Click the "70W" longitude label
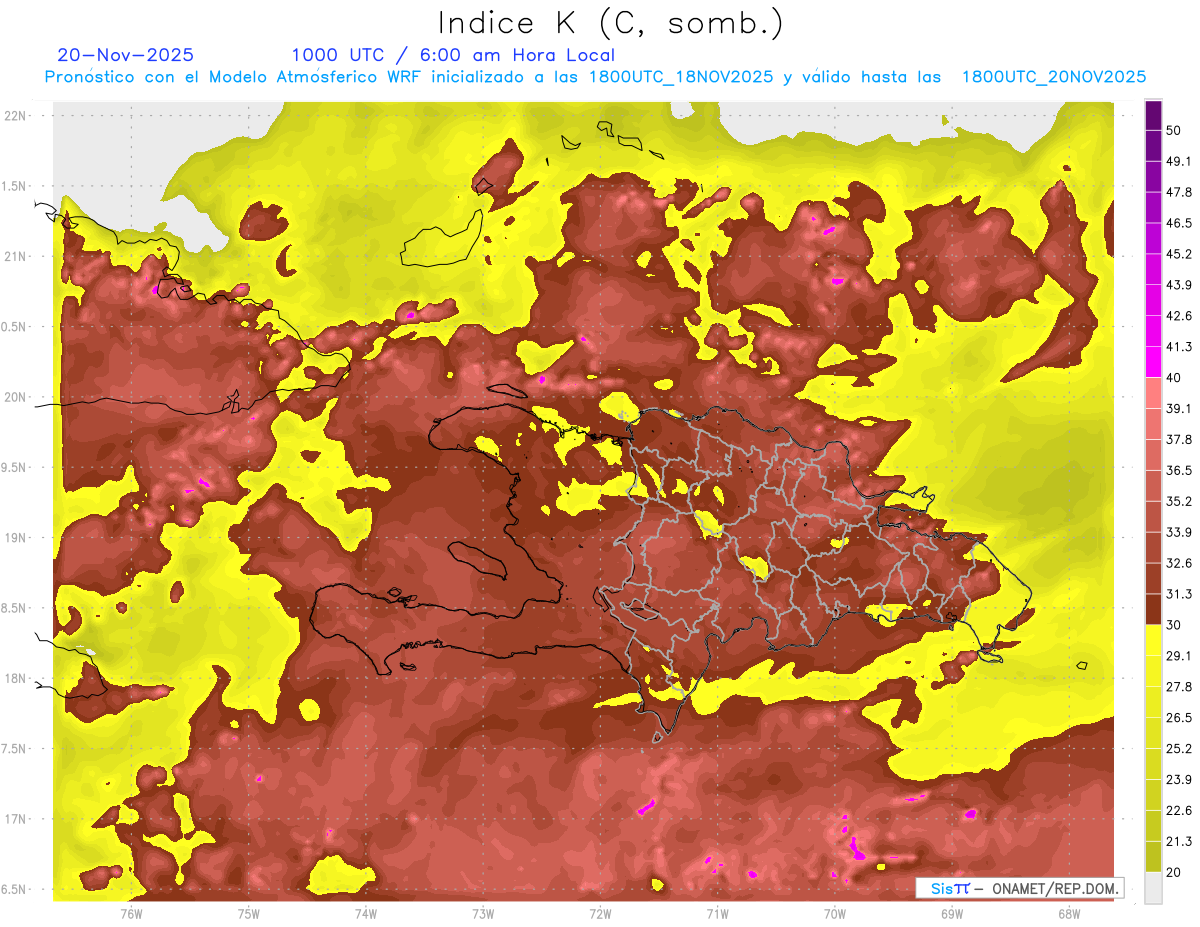This screenshot has width=1200, height=927. [835, 913]
